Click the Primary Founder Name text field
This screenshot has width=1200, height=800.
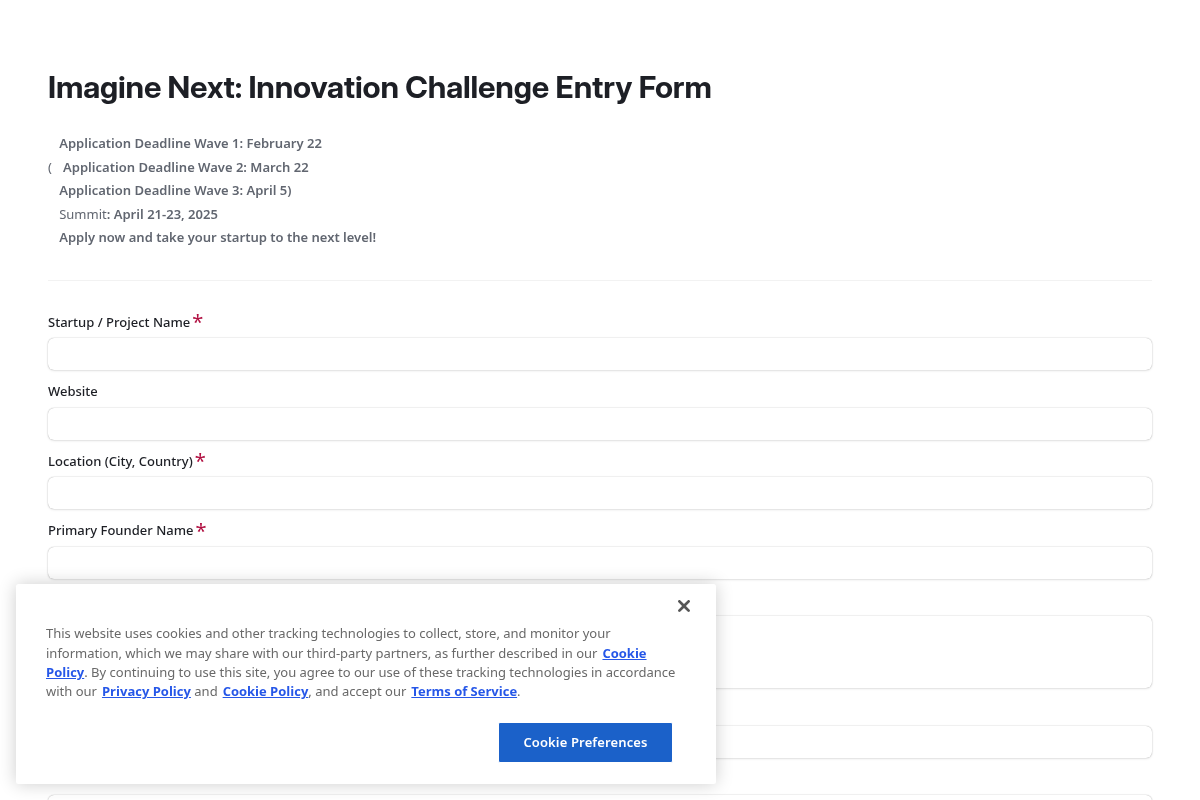click(600, 563)
